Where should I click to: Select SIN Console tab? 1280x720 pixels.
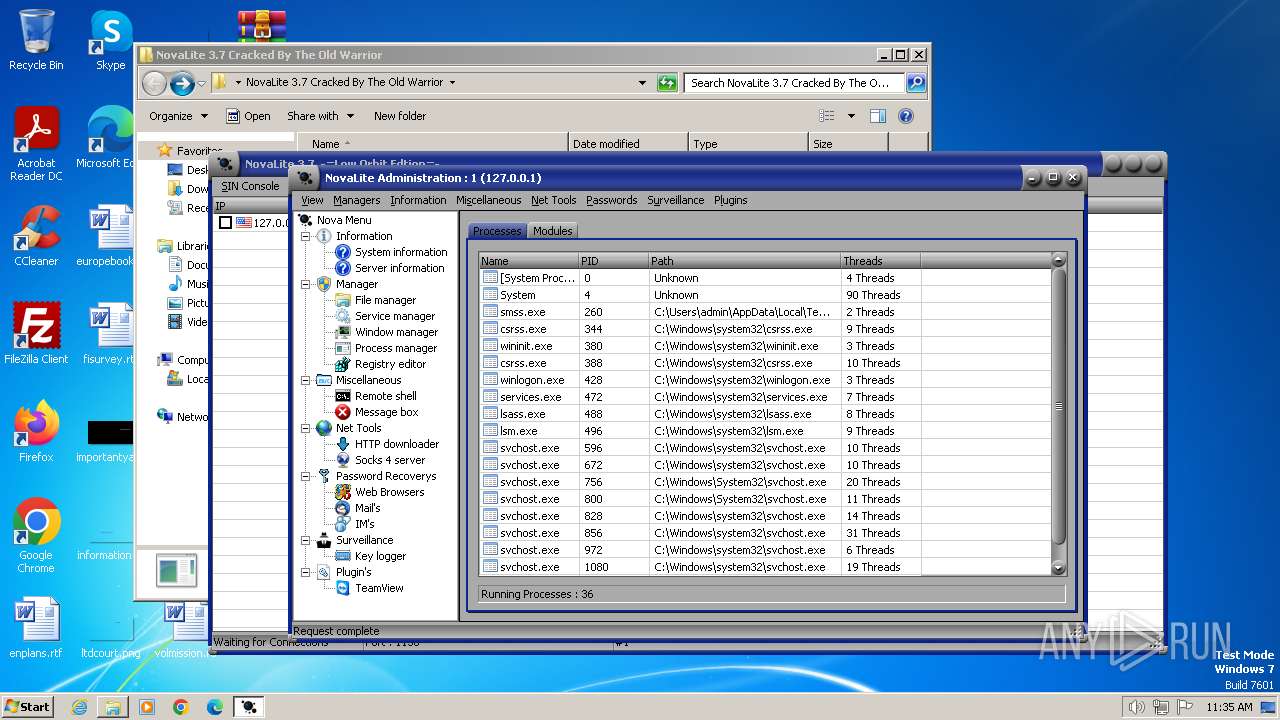(250, 186)
